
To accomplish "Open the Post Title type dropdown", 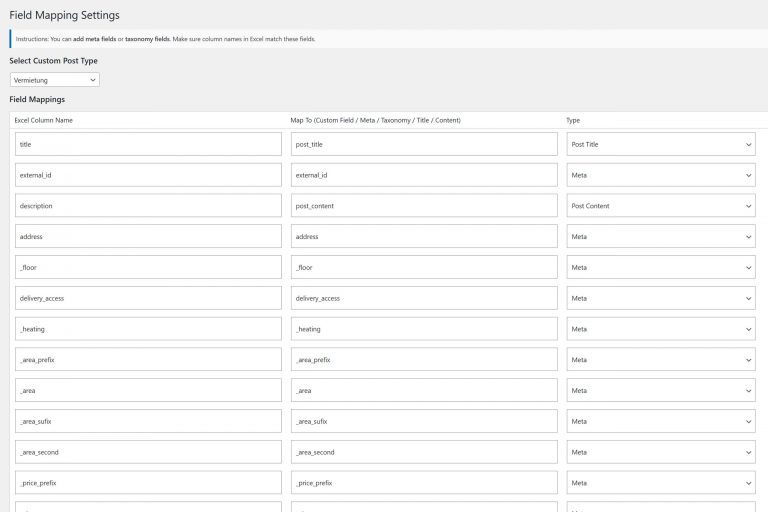I will tap(660, 144).
